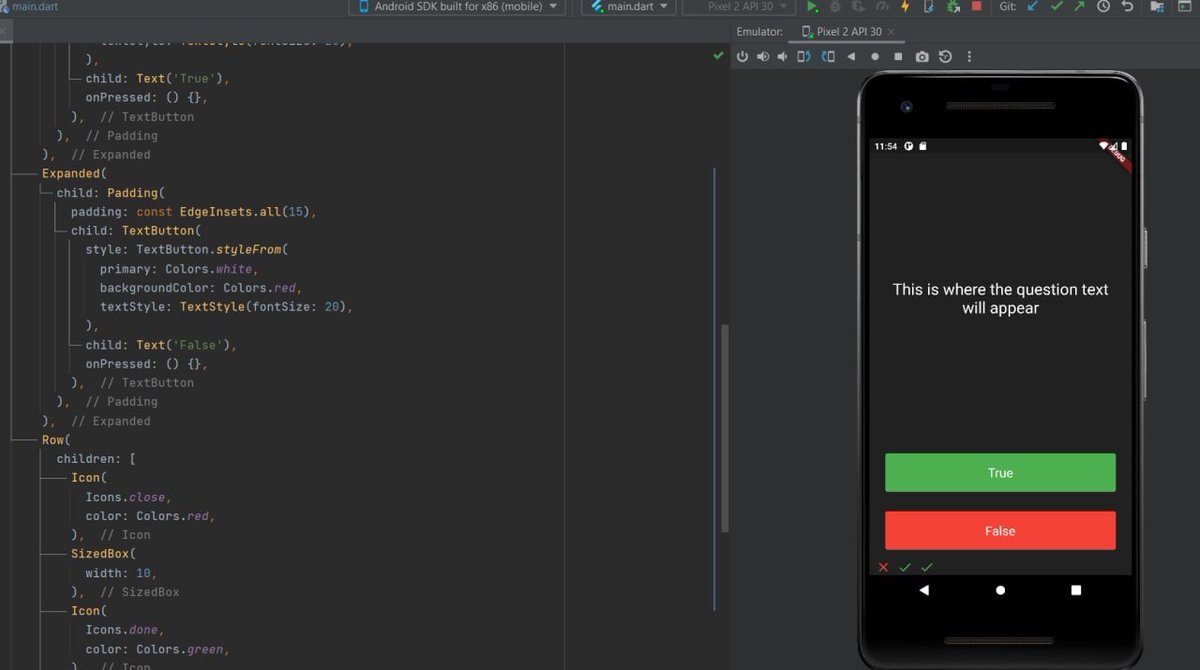Stop the running app red square
Screen dimensions: 1200x670
[x=976, y=6]
